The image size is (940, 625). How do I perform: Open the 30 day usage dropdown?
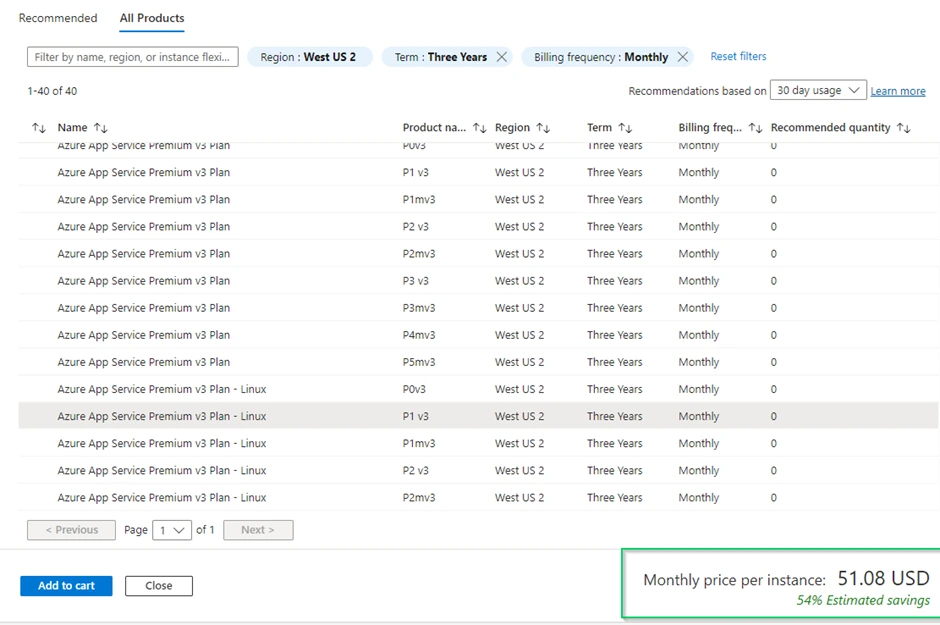pos(817,90)
